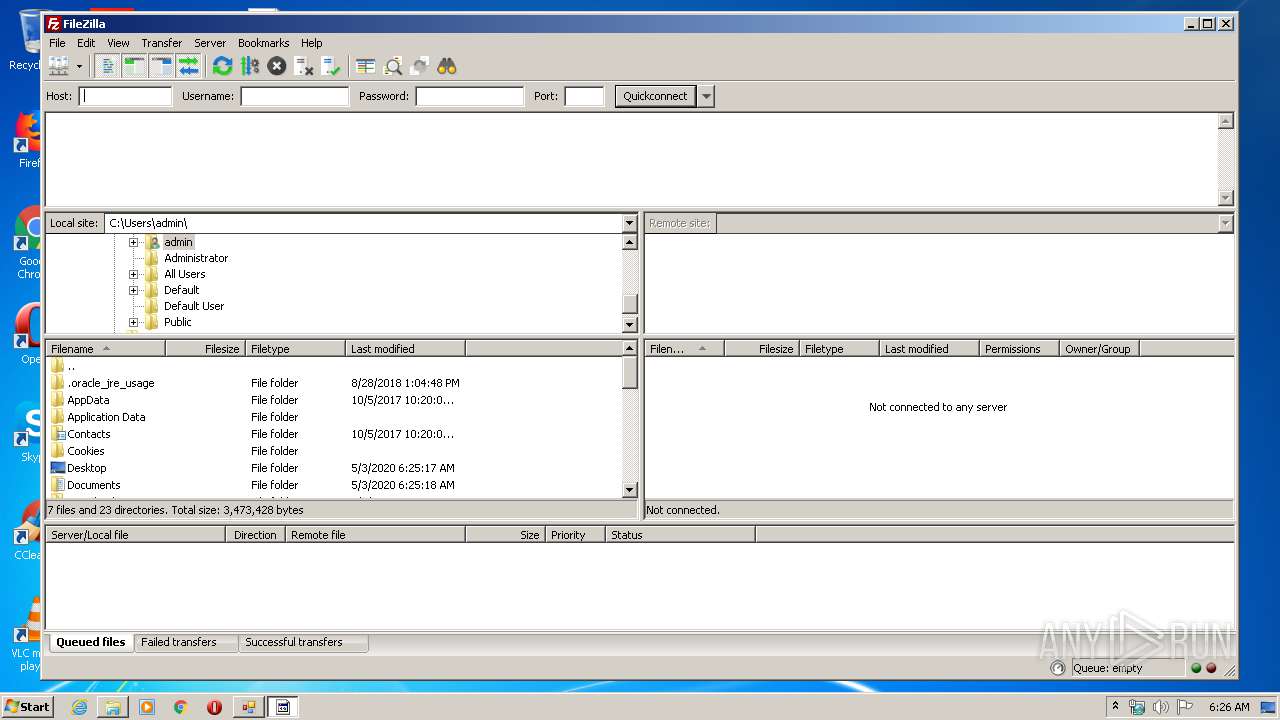The width and height of the screenshot is (1280, 720).
Task: Disconnect from the server icon
Action: tap(304, 66)
